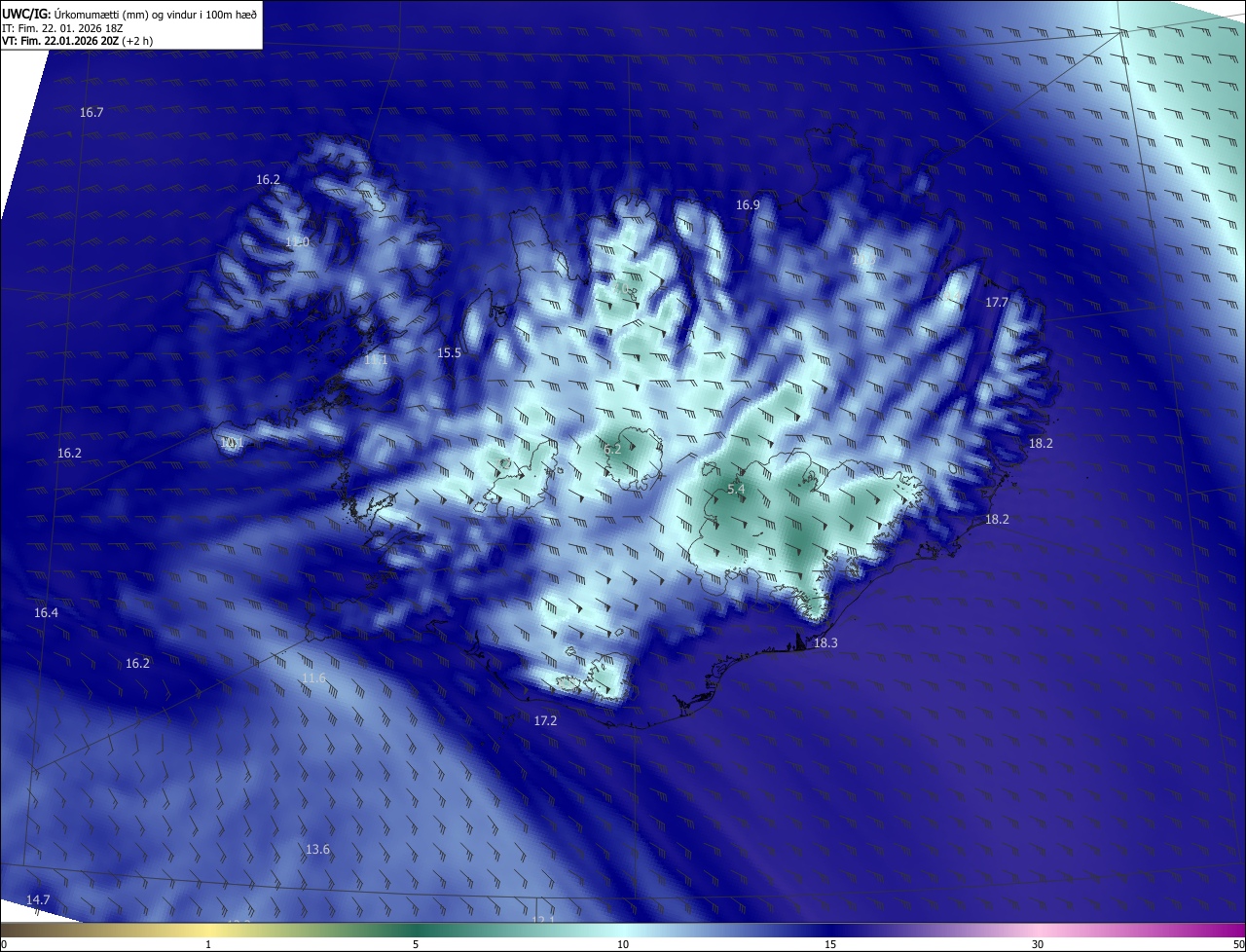The height and width of the screenshot is (952, 1246).
Task: Click the map value 13.6
Action: (x=318, y=850)
